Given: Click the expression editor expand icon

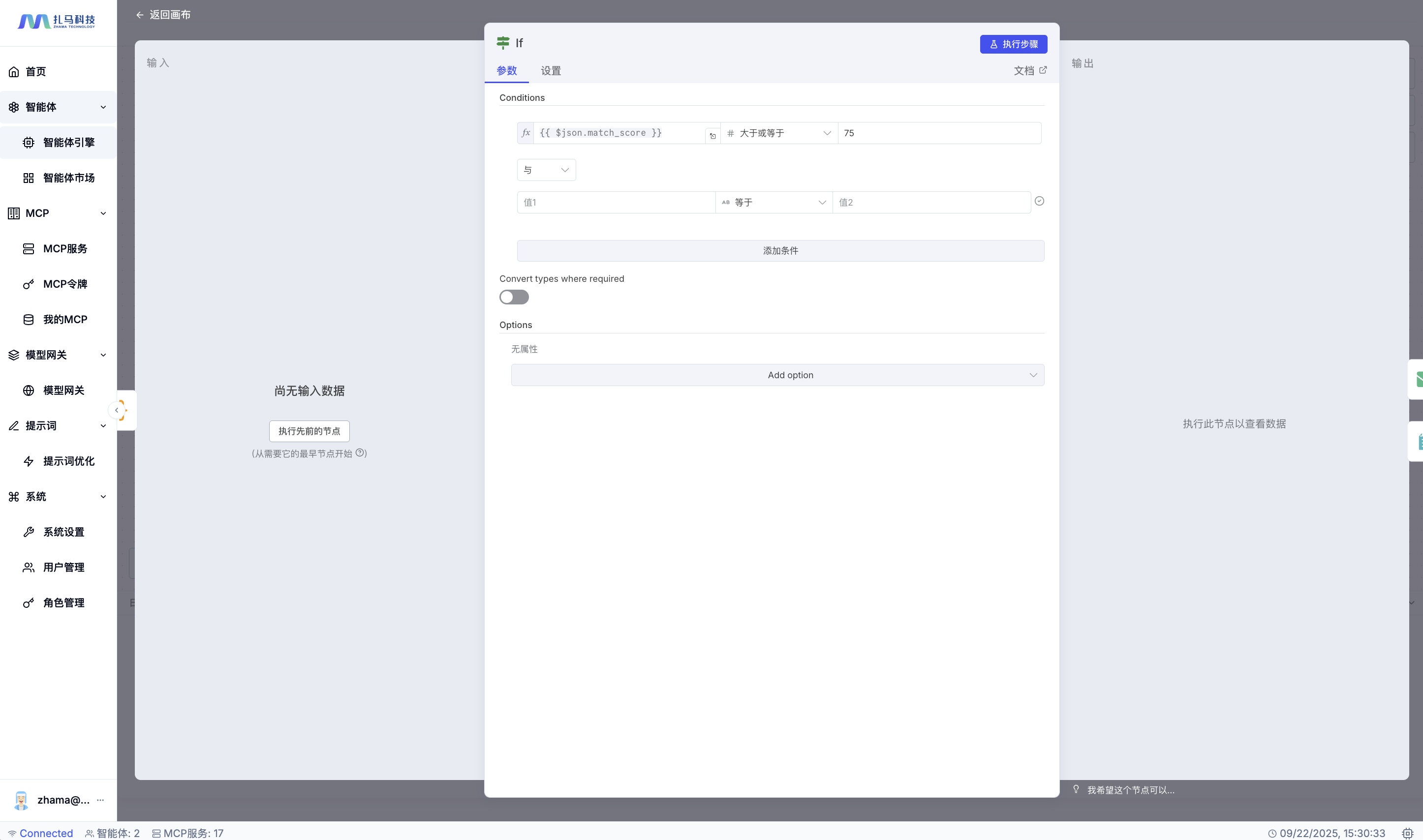Looking at the screenshot, I should click(712, 136).
